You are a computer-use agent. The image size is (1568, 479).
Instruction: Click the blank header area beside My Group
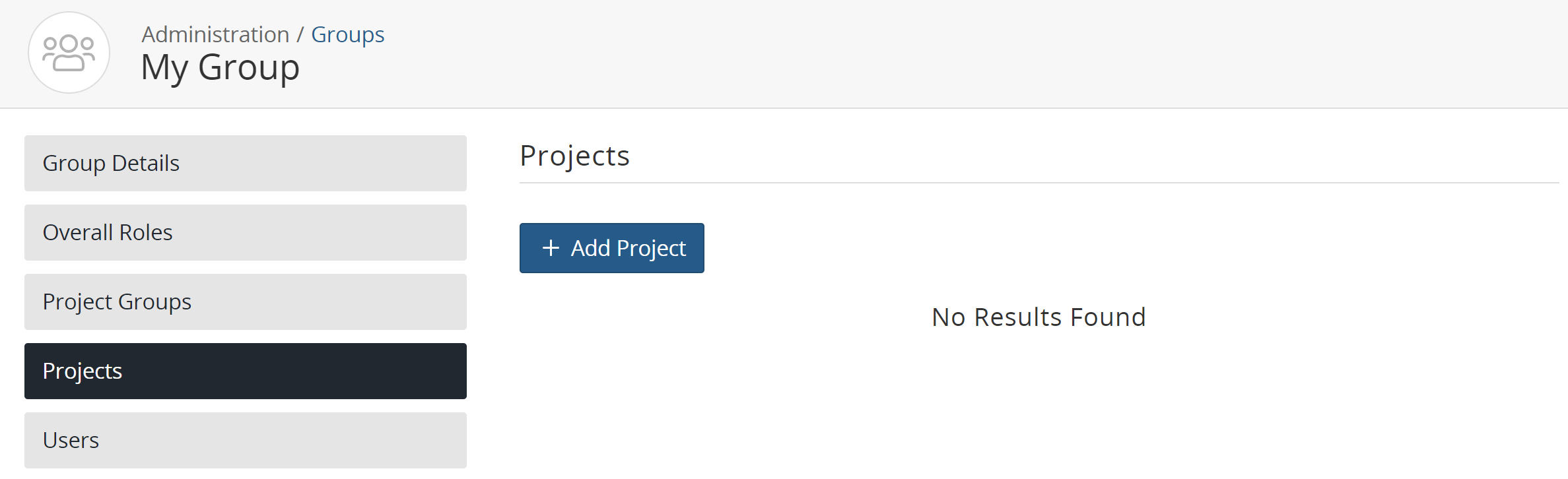tap(924, 54)
